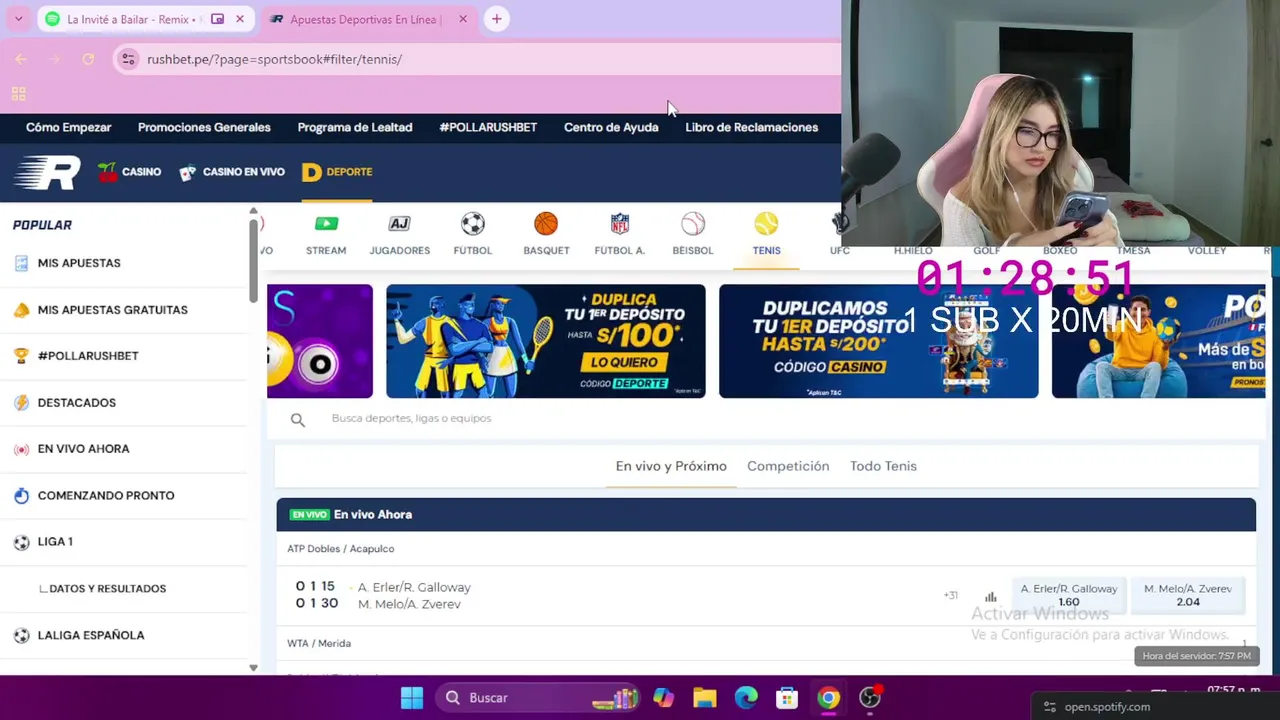Open Cómo Empezar menu item
1280x720 pixels.
(x=68, y=127)
